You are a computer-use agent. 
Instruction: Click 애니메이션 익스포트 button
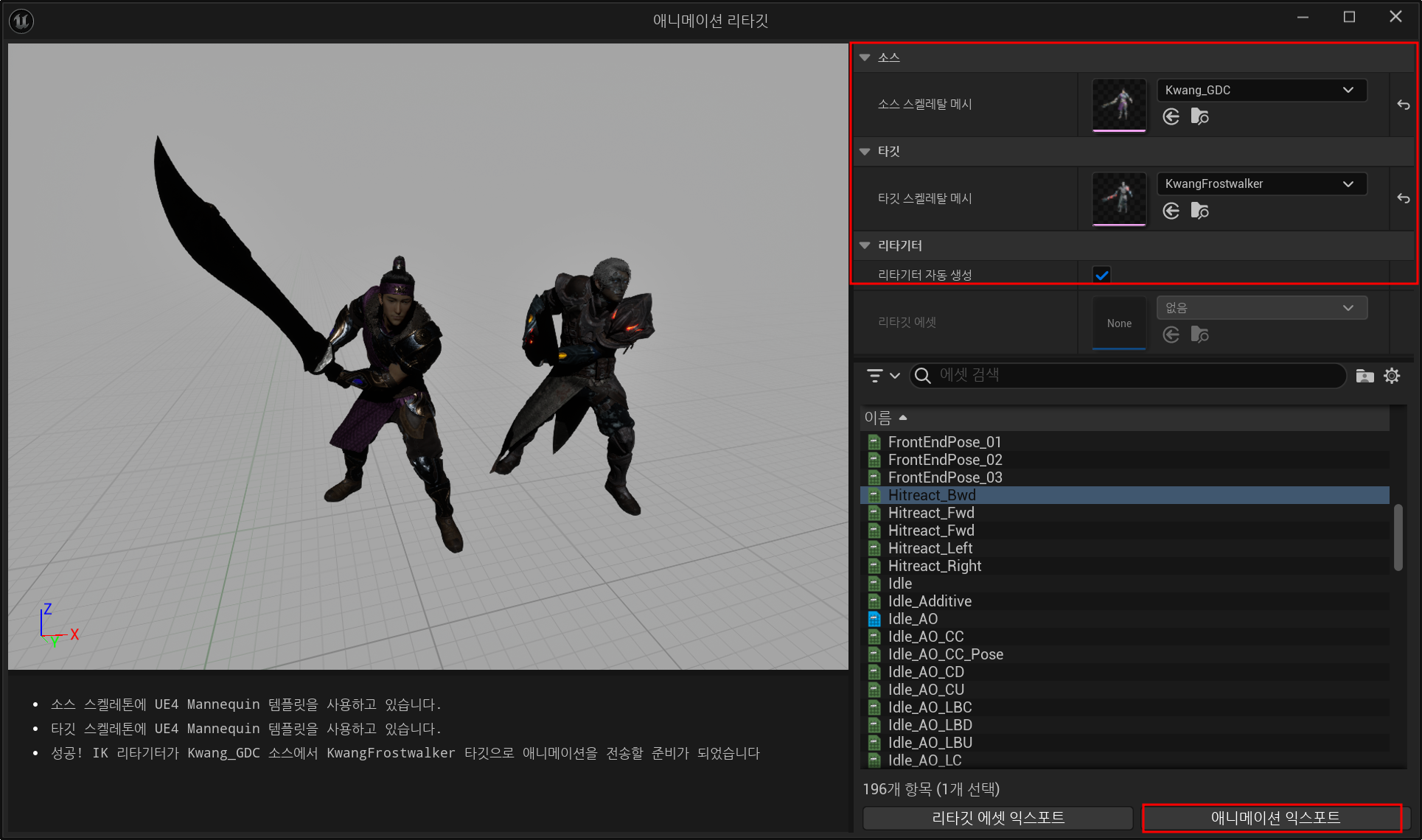[1274, 817]
